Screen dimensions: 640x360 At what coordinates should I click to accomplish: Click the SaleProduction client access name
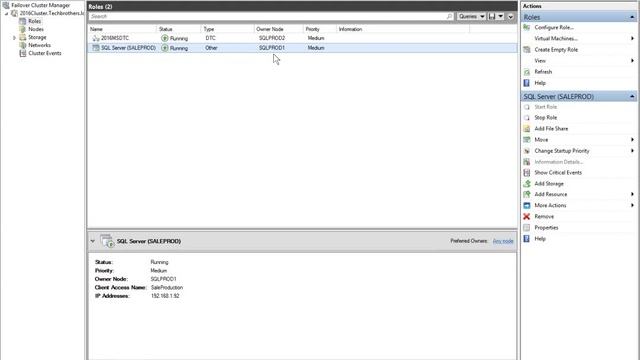click(x=167, y=287)
